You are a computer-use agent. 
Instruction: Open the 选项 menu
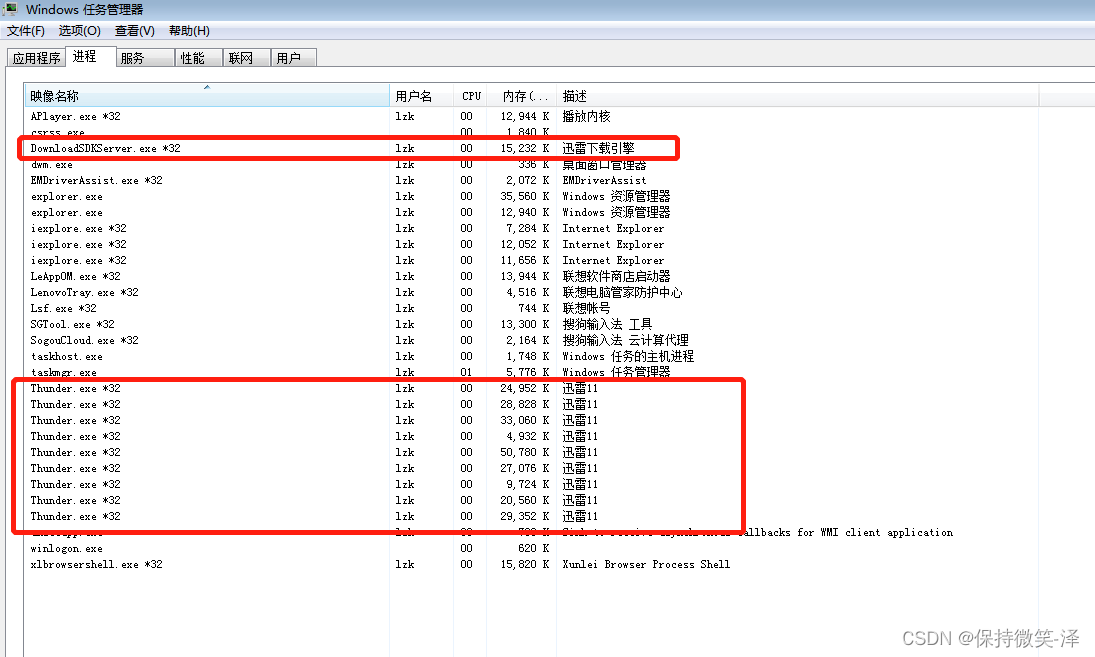[x=80, y=30]
